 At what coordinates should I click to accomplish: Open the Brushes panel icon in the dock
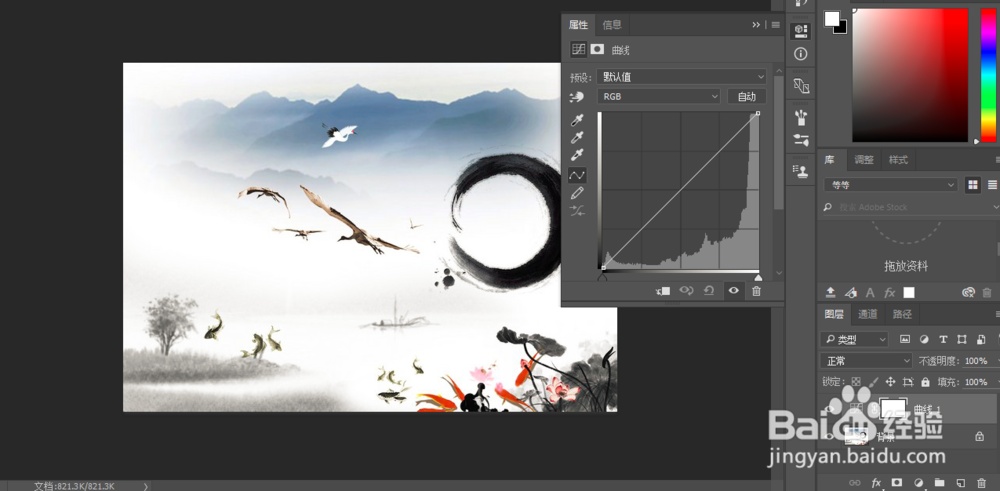[800, 117]
